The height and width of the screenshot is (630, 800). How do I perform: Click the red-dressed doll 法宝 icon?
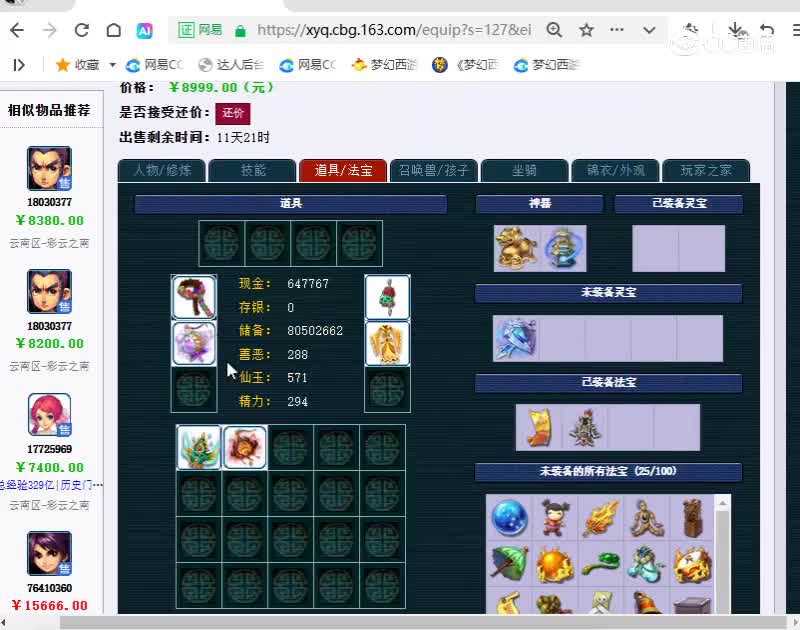[x=555, y=517]
